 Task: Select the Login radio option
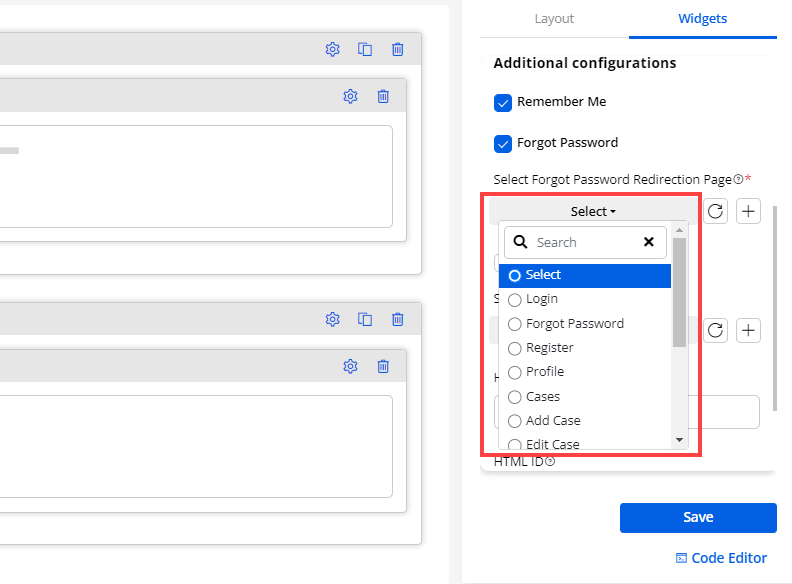click(x=515, y=299)
